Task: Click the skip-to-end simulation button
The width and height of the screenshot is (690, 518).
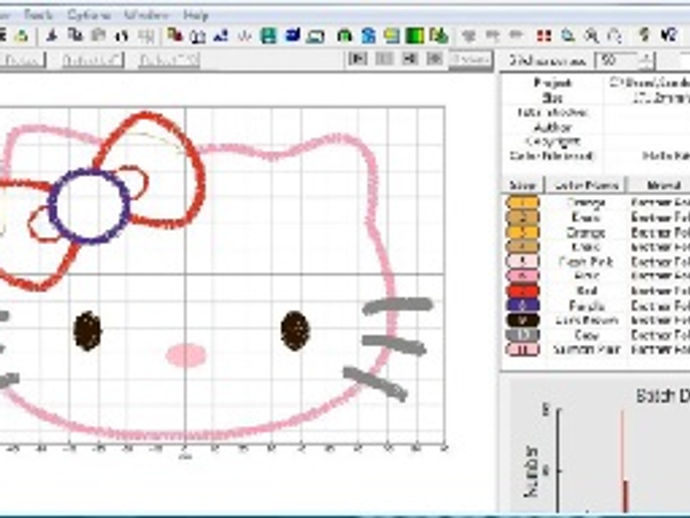Action: pyautogui.click(x=410, y=59)
